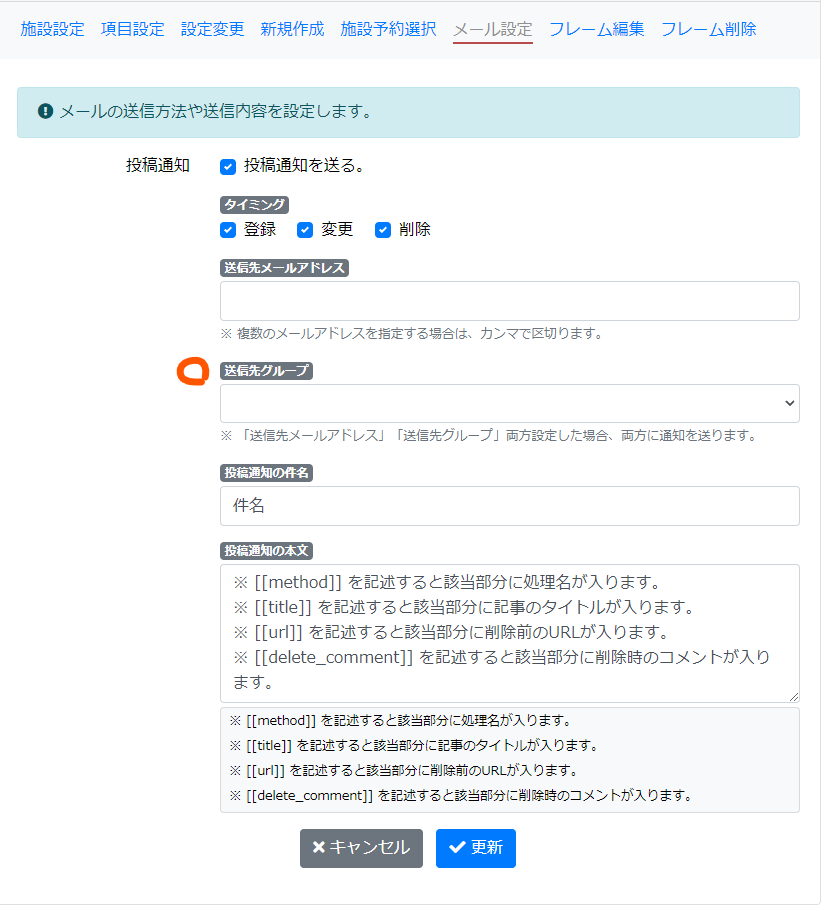Viewport: 823px width, 905px height.
Task: Go to 施設予約選択
Action: (386, 30)
